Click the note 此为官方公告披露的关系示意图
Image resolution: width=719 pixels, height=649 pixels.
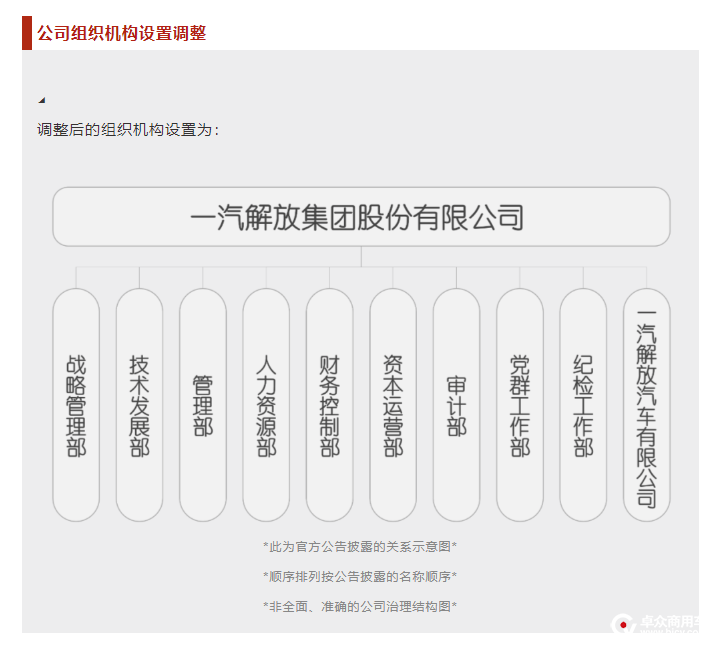coord(360,546)
